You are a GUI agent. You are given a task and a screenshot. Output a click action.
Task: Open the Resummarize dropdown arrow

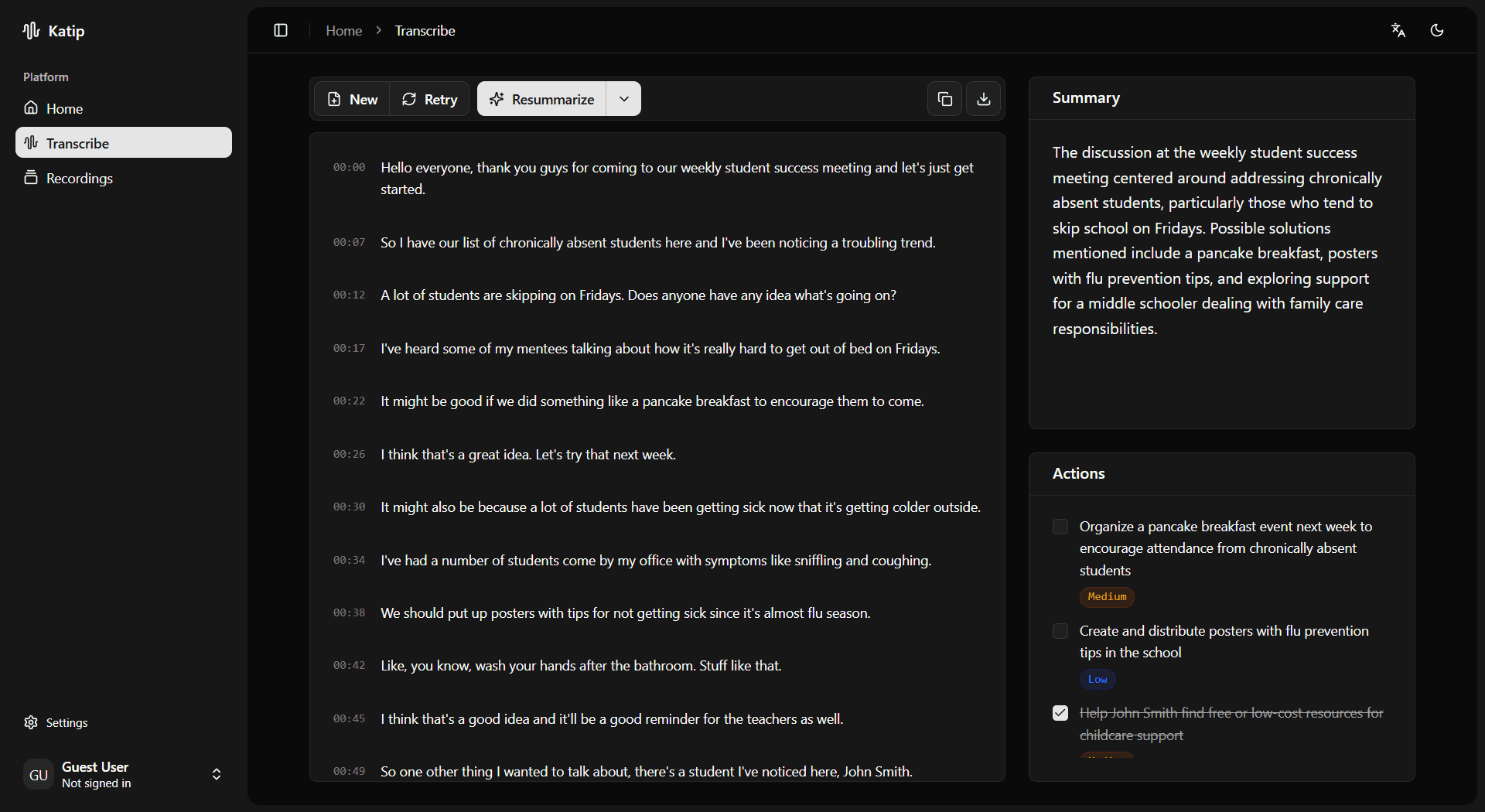pos(623,99)
